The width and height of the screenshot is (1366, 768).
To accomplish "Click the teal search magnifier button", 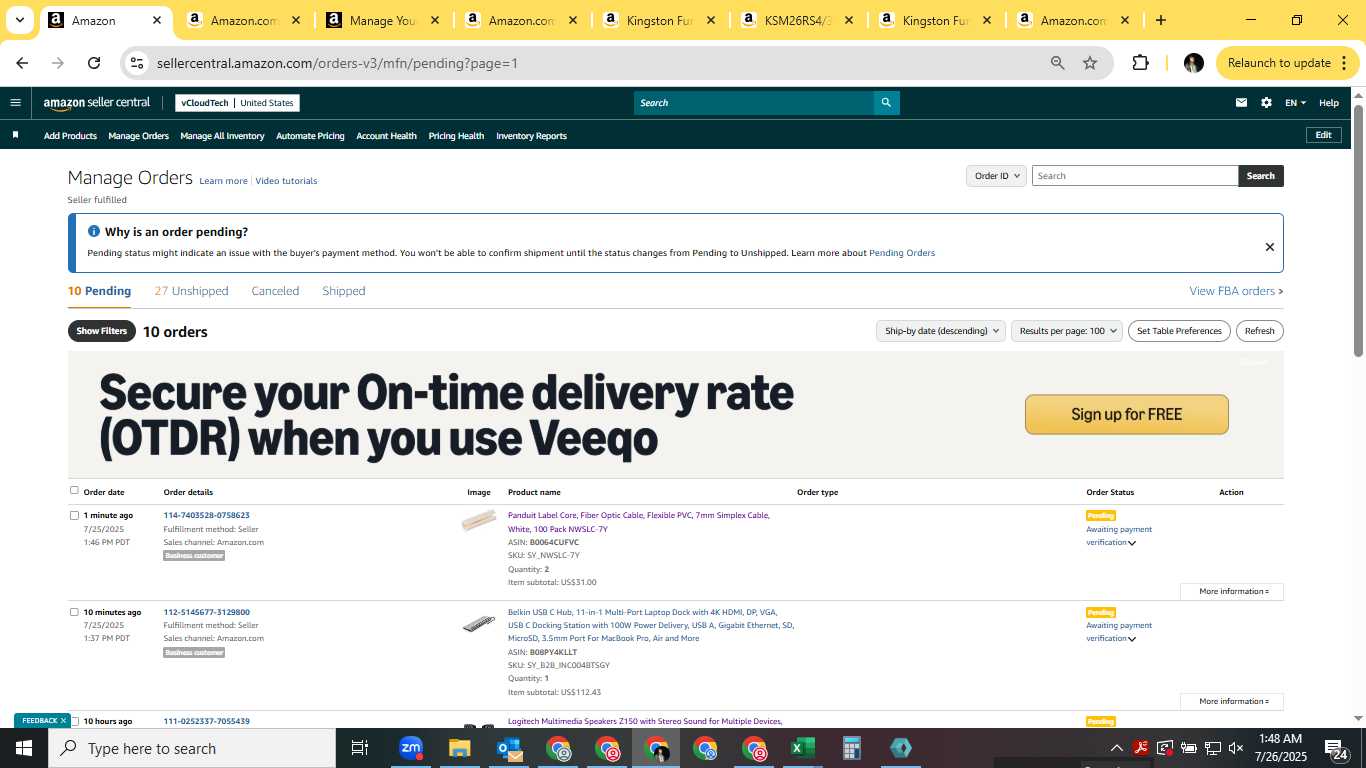I will pos(886,102).
